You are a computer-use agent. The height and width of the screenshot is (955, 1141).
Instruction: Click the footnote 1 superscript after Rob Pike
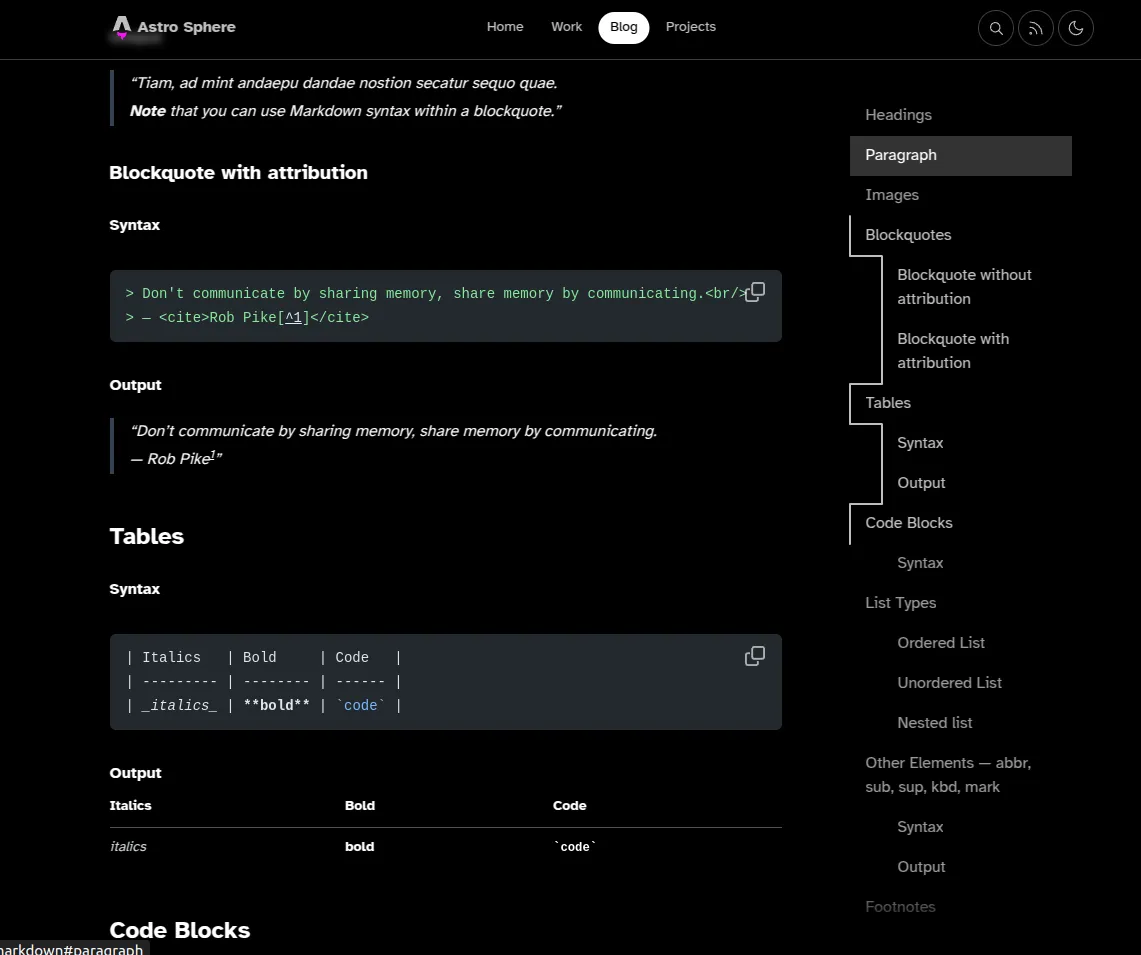[x=212, y=454]
